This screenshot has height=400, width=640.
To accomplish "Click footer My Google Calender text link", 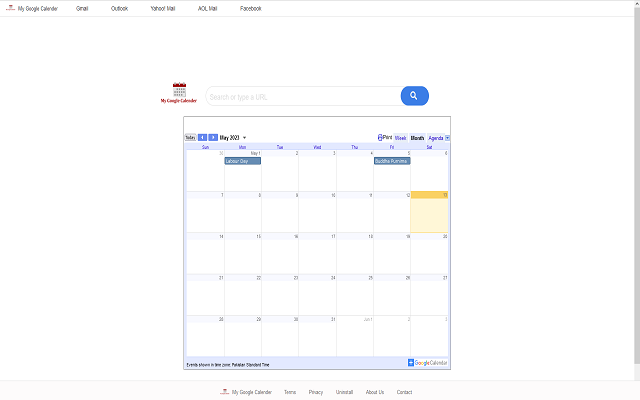I will [x=252, y=392].
